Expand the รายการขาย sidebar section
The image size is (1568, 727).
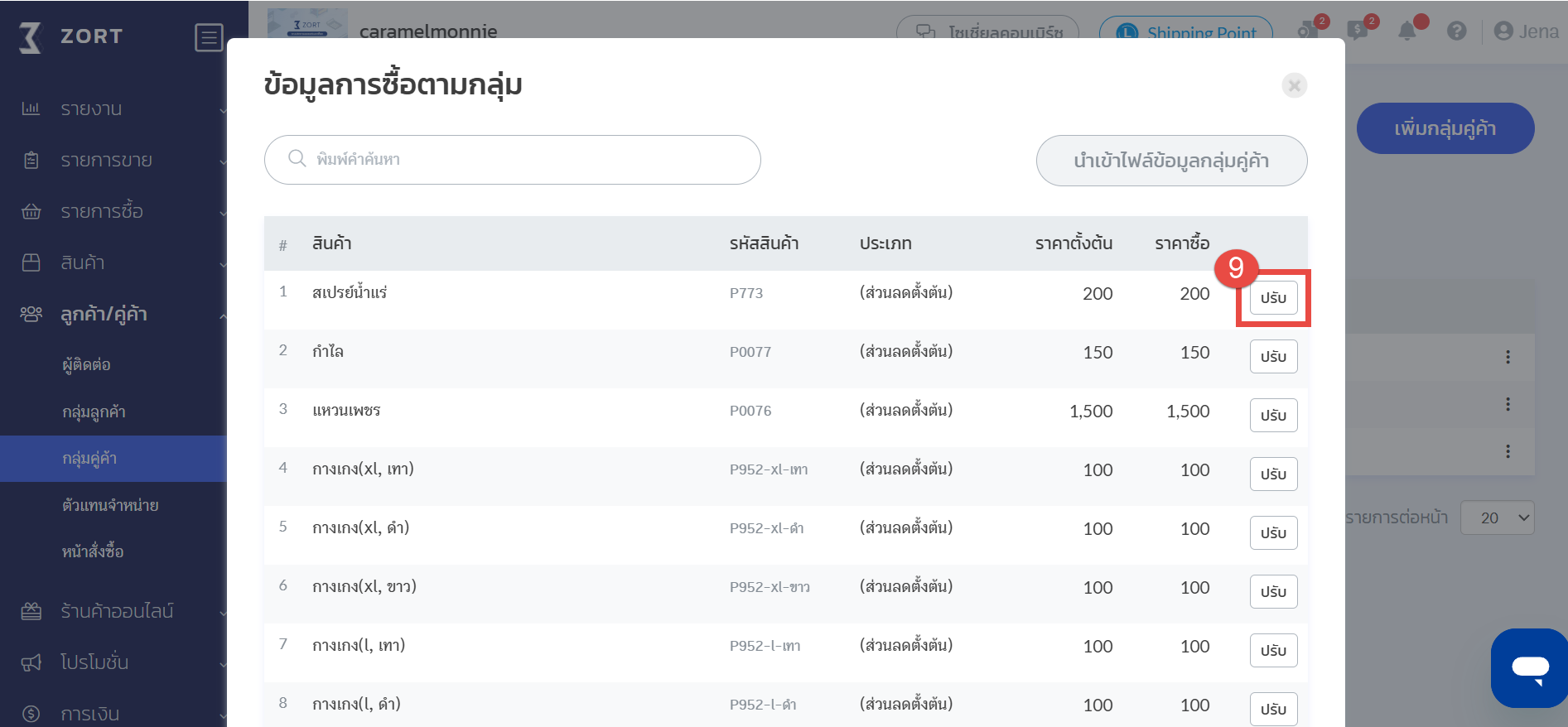click(106, 160)
